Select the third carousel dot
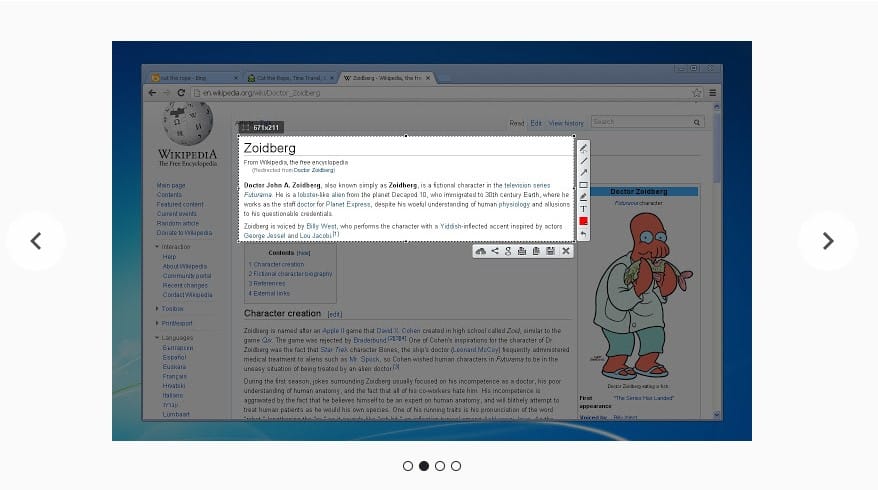878x490 pixels. (x=440, y=466)
